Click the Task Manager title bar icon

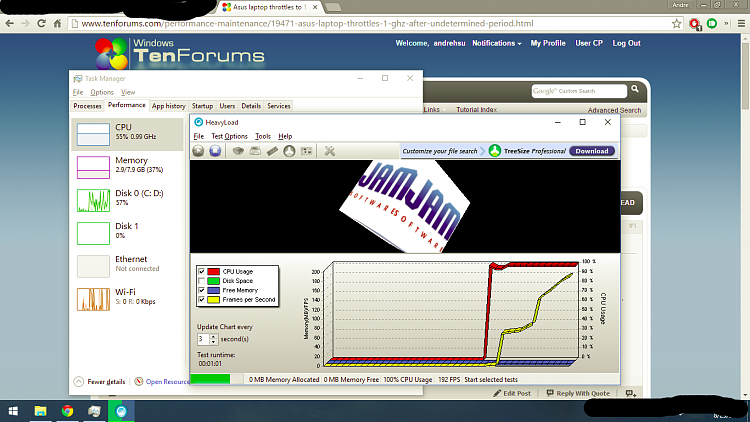77,78
